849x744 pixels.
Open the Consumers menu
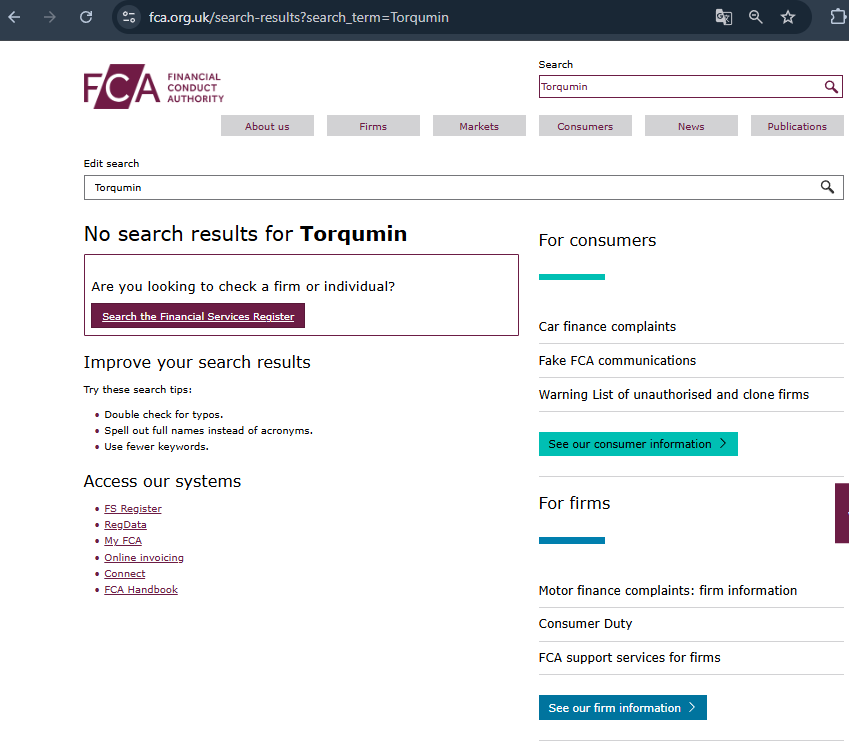point(585,126)
